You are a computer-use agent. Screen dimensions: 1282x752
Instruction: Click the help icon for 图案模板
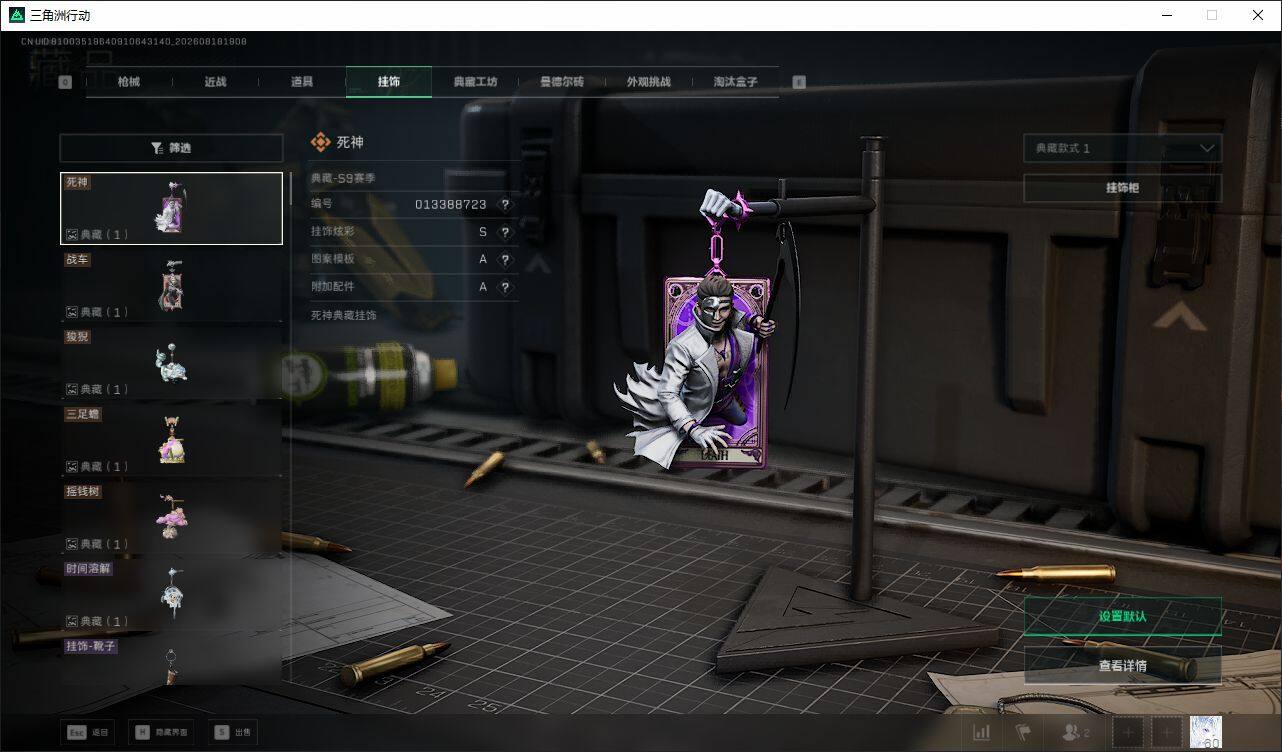pos(505,259)
